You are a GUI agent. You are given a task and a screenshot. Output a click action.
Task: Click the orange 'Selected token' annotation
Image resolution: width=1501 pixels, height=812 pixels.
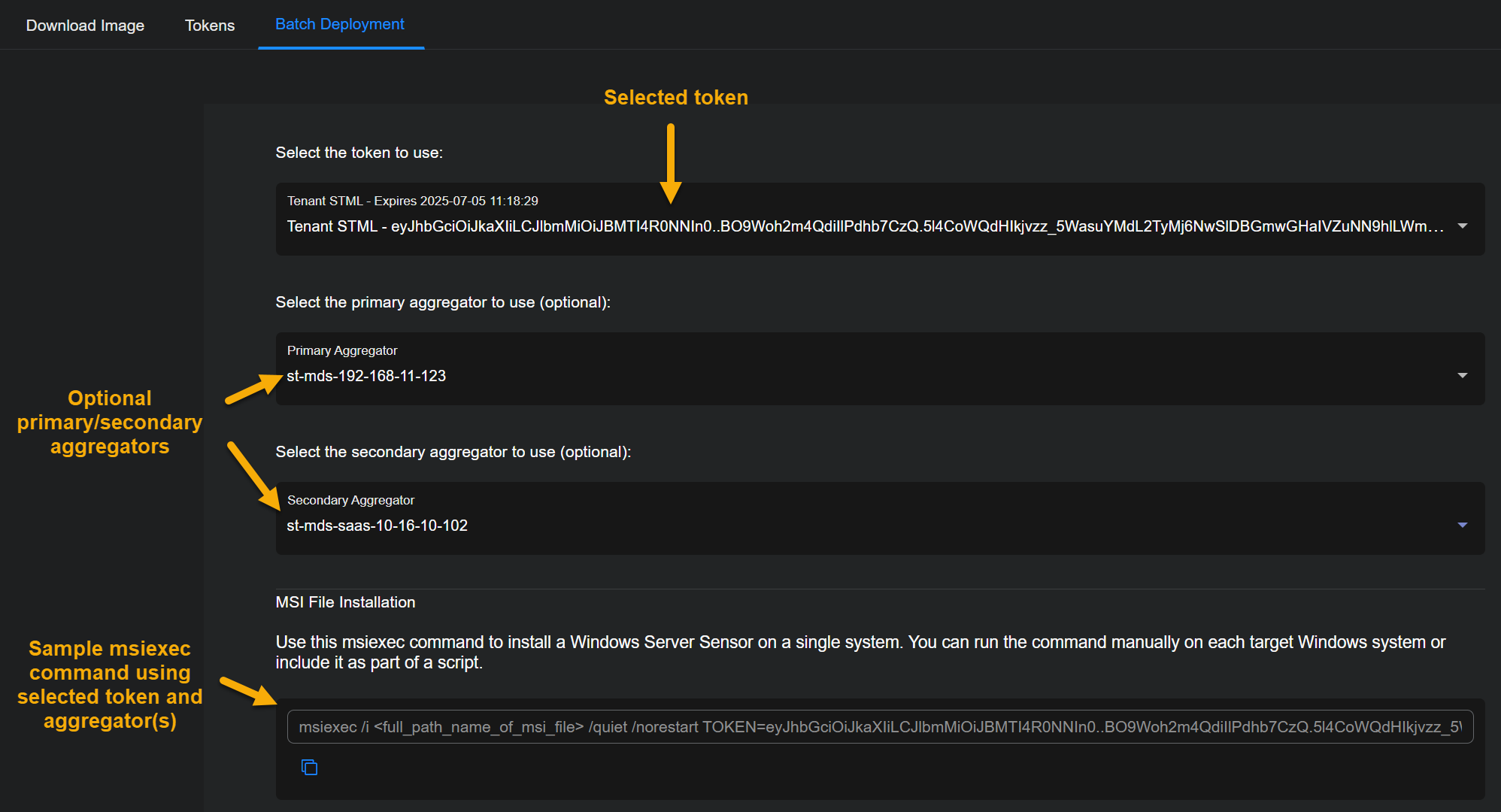click(675, 98)
